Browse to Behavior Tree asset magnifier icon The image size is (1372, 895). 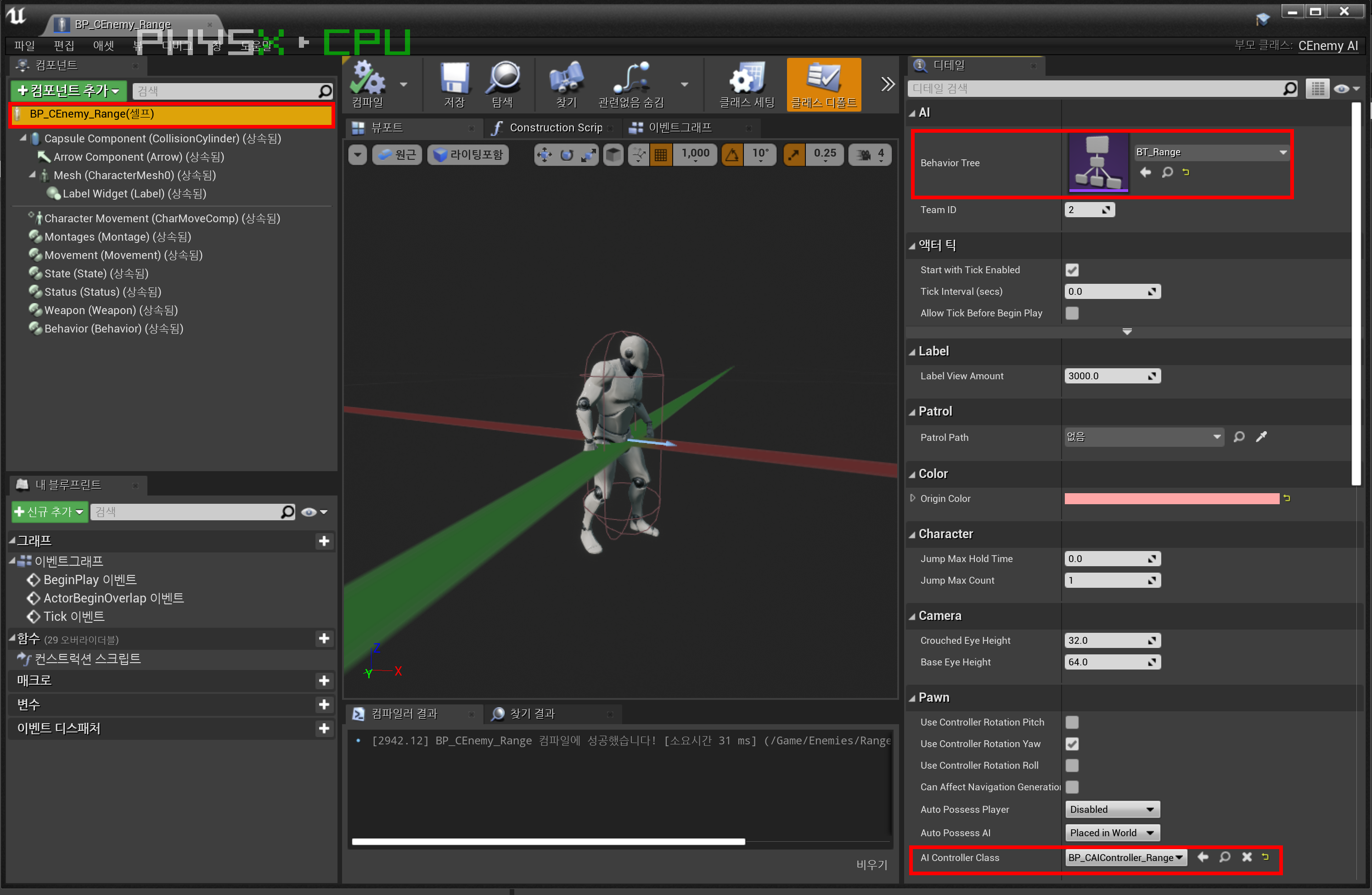1167,172
